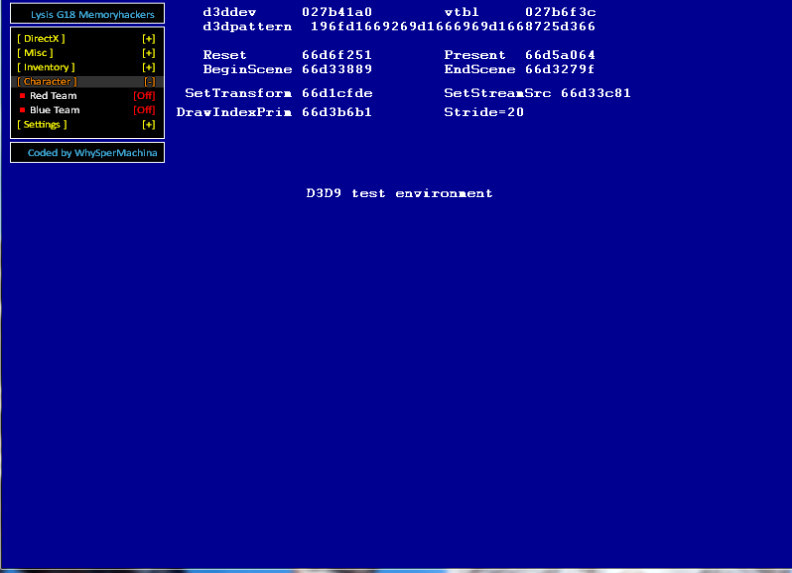Image resolution: width=792 pixels, height=573 pixels.
Task: Click the Stride=20 text
Action: (484, 112)
